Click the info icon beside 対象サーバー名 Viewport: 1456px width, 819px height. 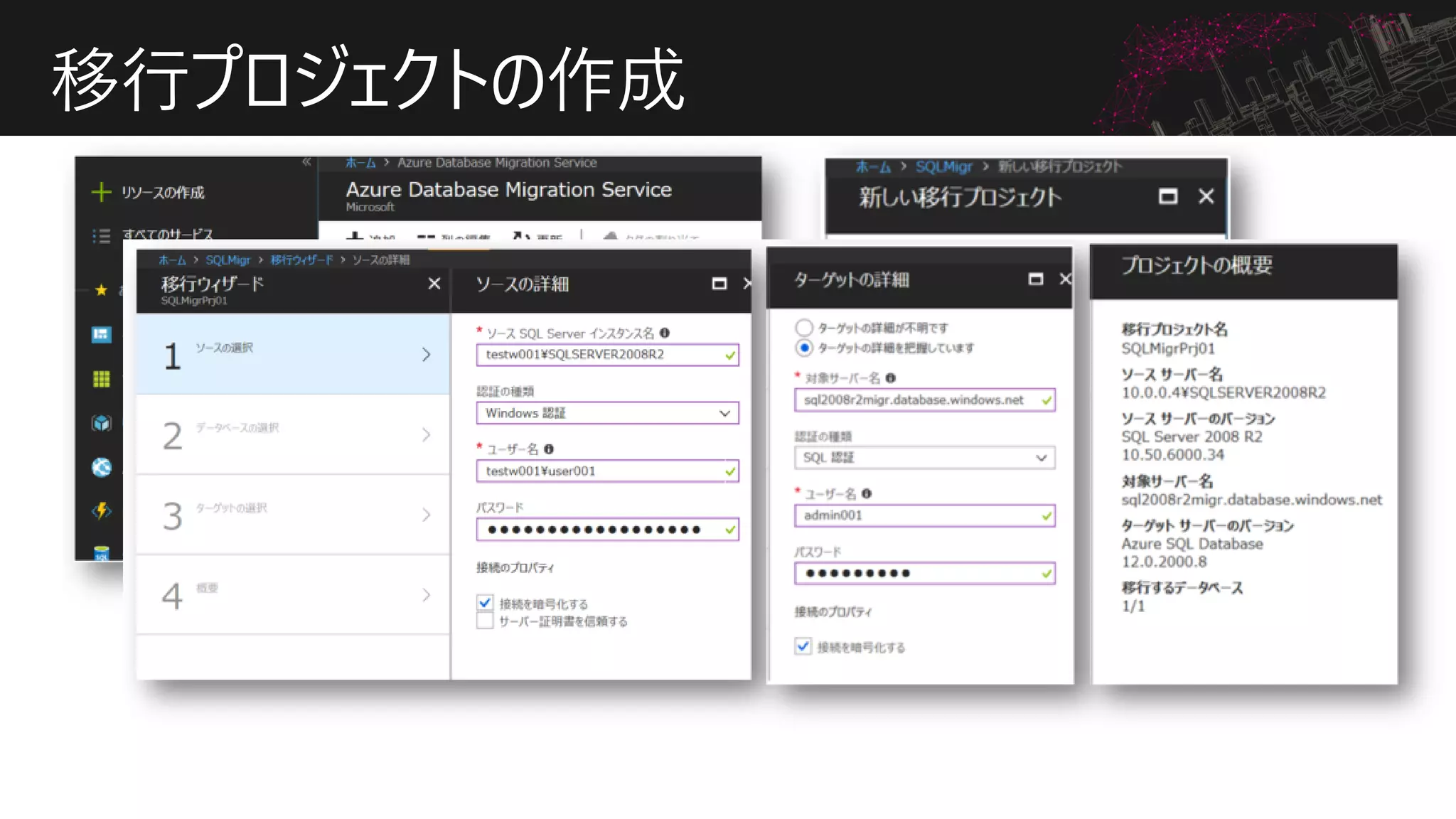(x=890, y=378)
